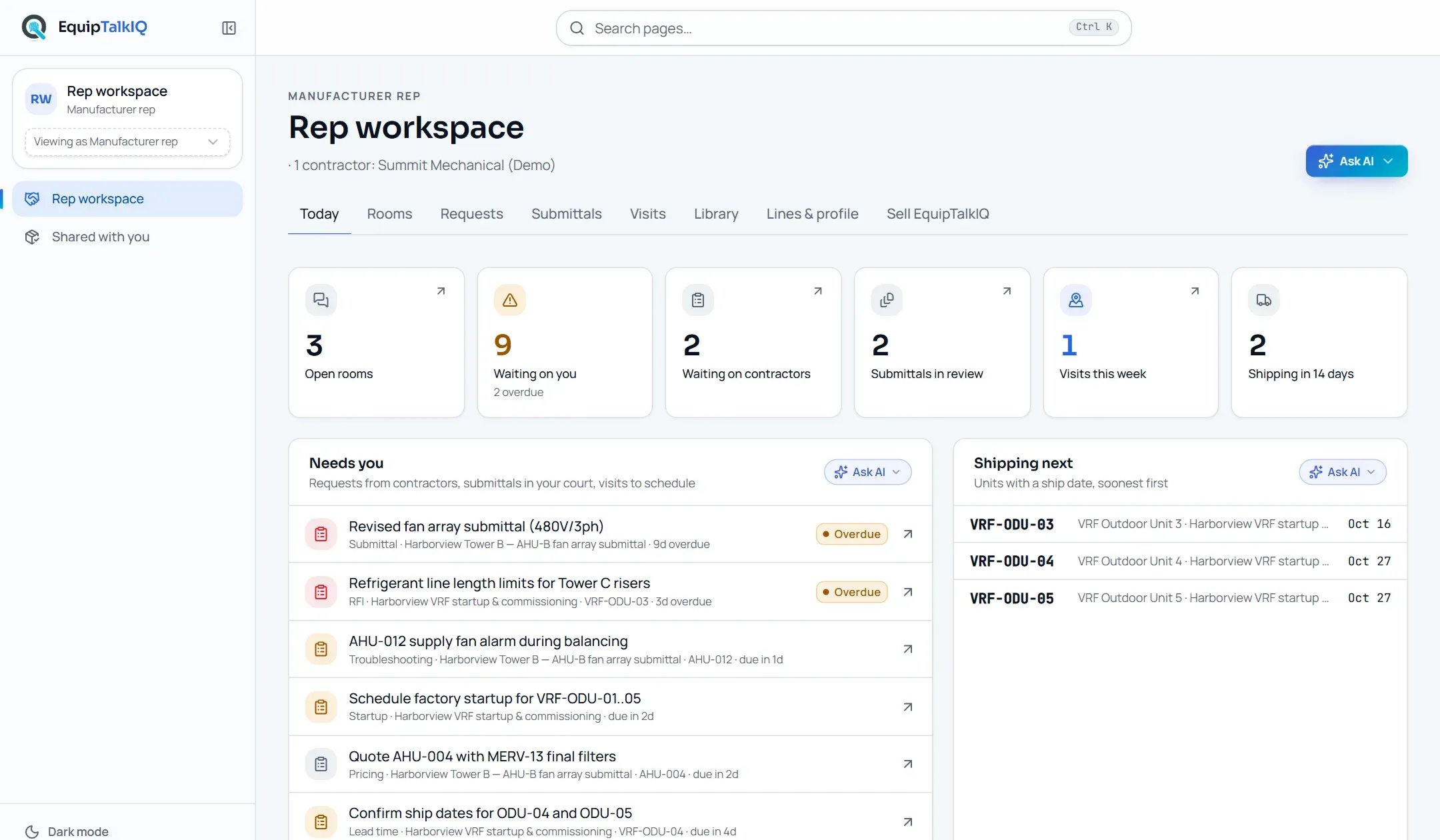Click the Ctrl K shortcut badge
1440x840 pixels.
pos(1093,27)
